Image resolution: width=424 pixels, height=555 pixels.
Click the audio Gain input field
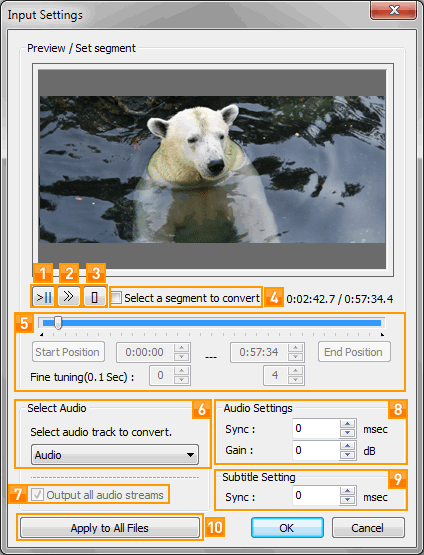(x=316, y=450)
